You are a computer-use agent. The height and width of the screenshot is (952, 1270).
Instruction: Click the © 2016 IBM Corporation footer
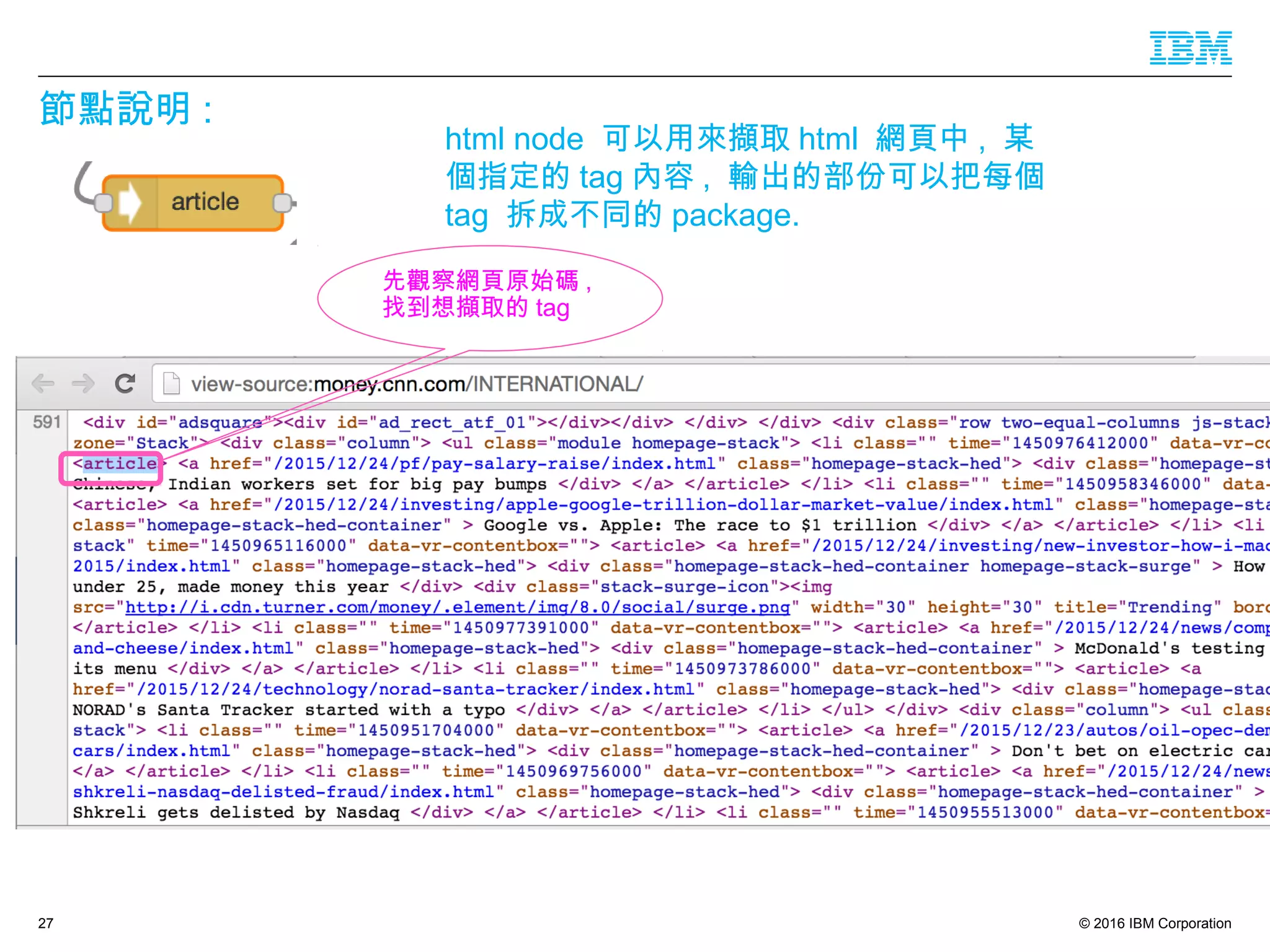[1155, 923]
